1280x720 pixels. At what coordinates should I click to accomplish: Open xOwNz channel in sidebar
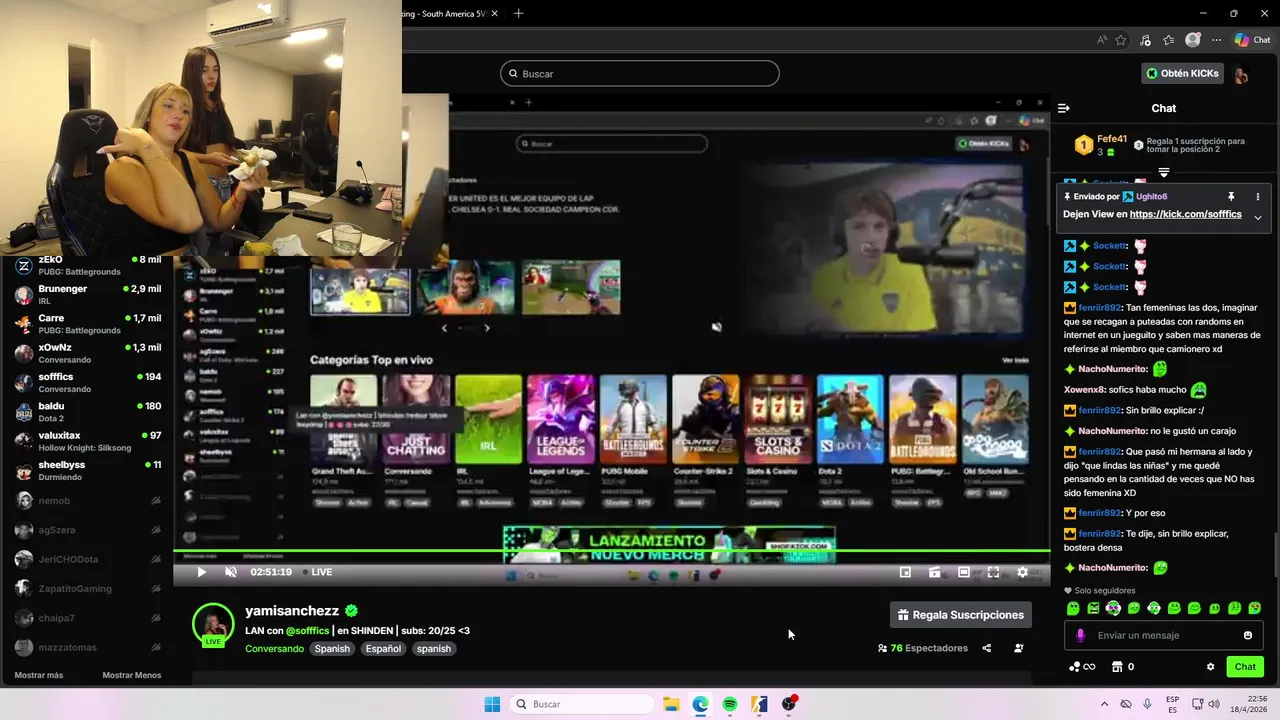pyautogui.click(x=88, y=353)
